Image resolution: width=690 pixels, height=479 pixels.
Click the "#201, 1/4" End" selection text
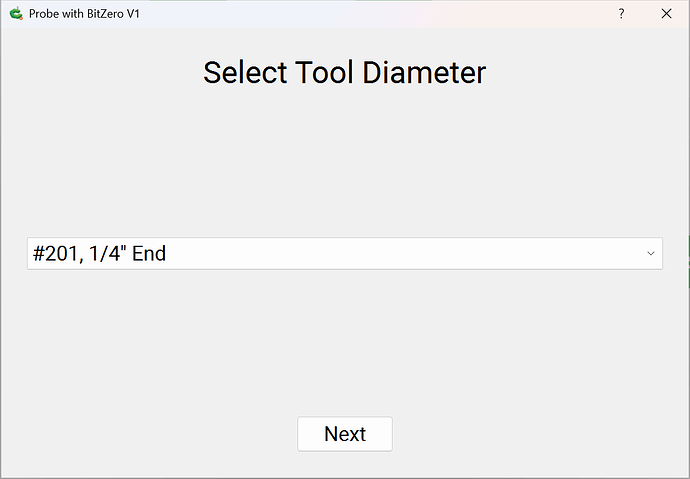click(x=99, y=254)
